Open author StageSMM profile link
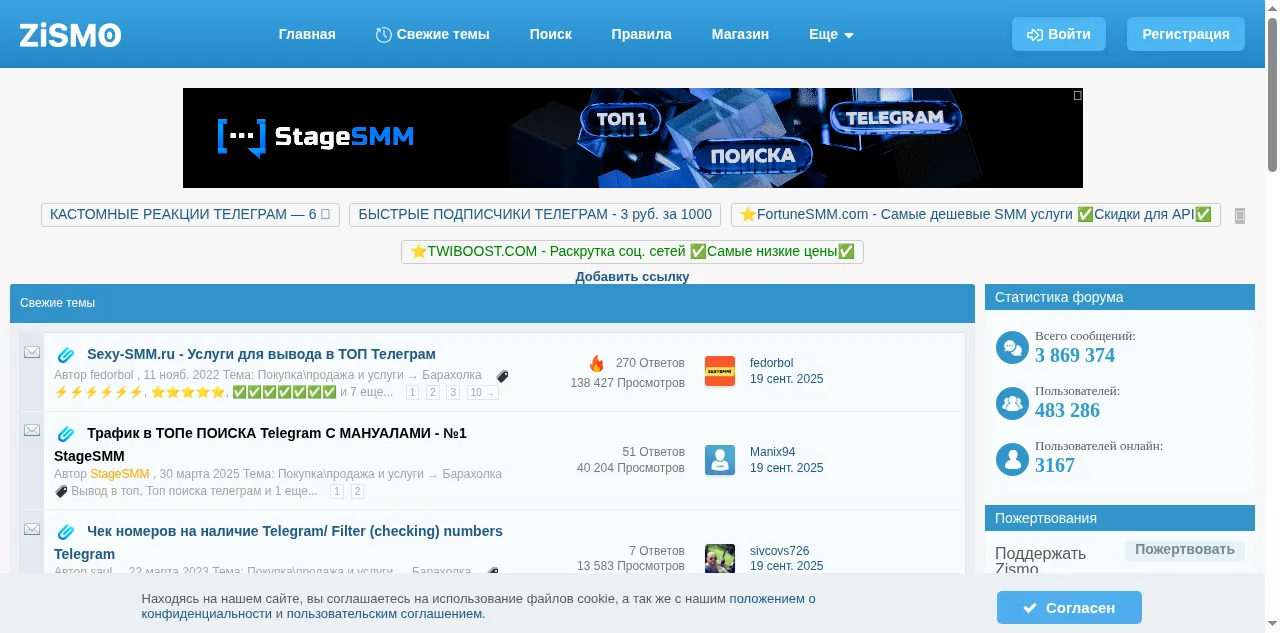Viewport: 1280px width, 633px height. tap(120, 474)
